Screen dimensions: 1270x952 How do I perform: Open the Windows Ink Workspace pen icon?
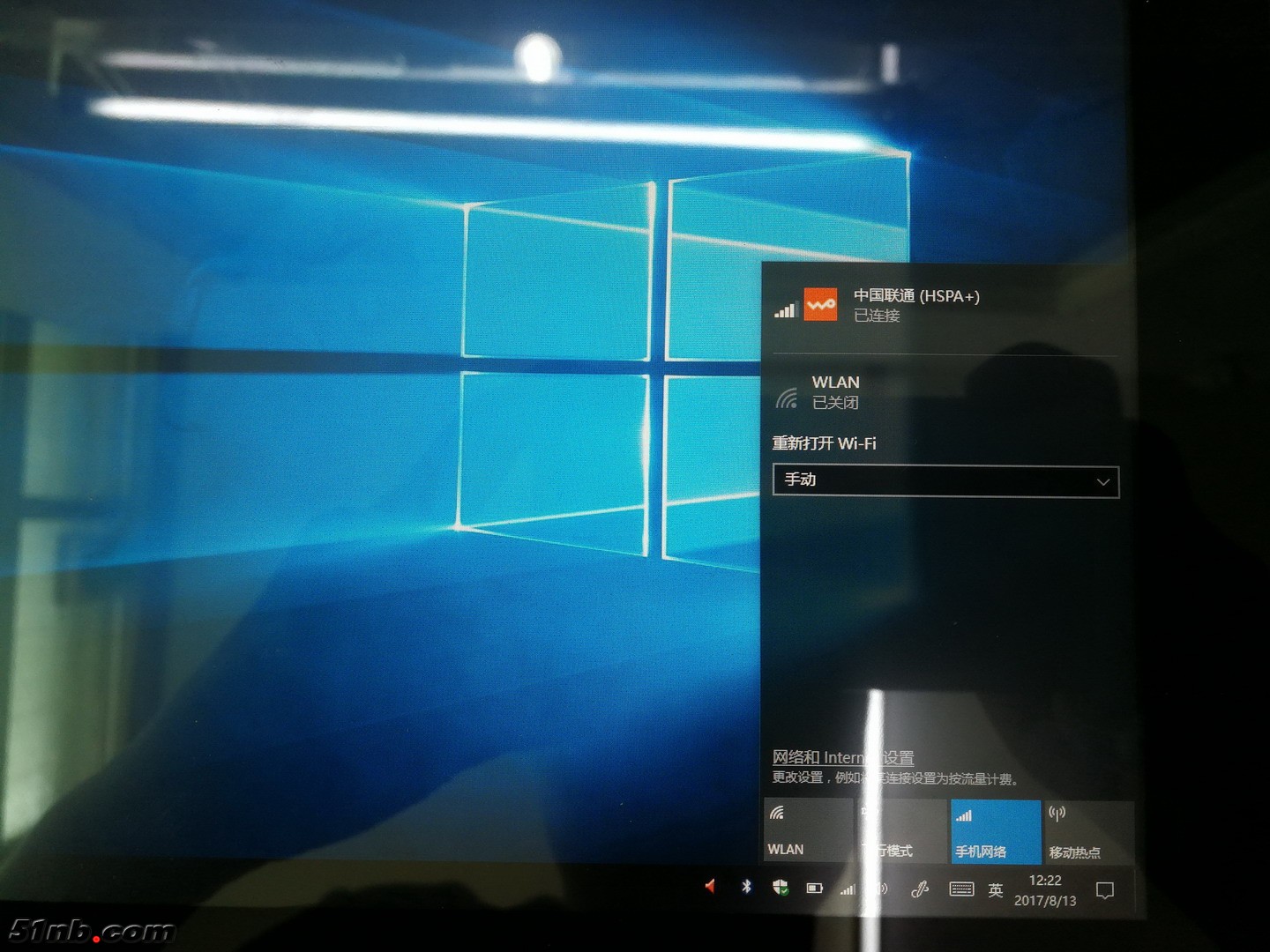(920, 889)
